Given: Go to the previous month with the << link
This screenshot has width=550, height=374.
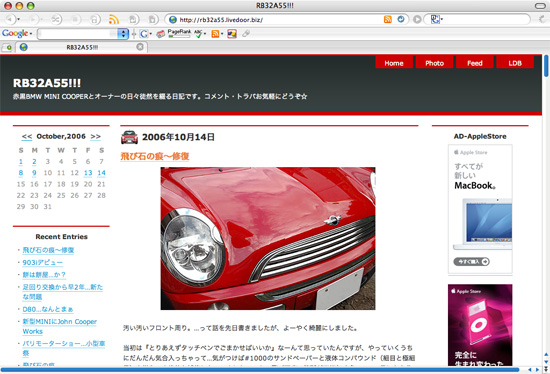Looking at the screenshot, I should pyautogui.click(x=27, y=136).
